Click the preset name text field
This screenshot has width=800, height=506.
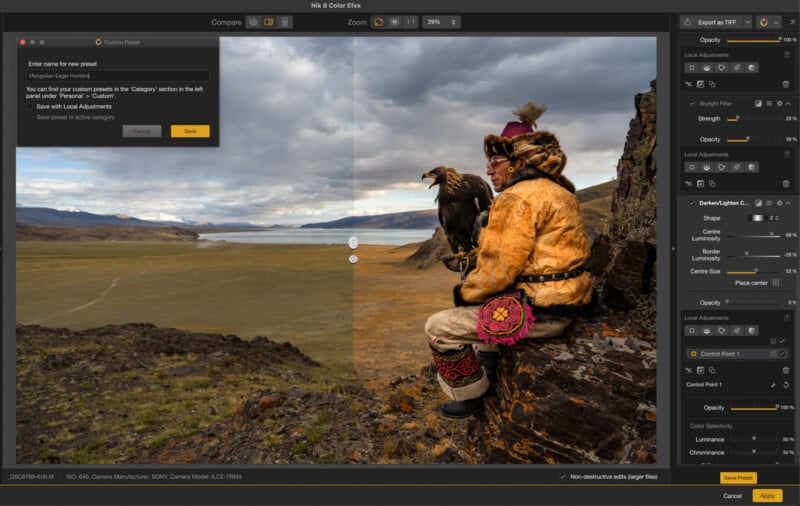[117, 76]
